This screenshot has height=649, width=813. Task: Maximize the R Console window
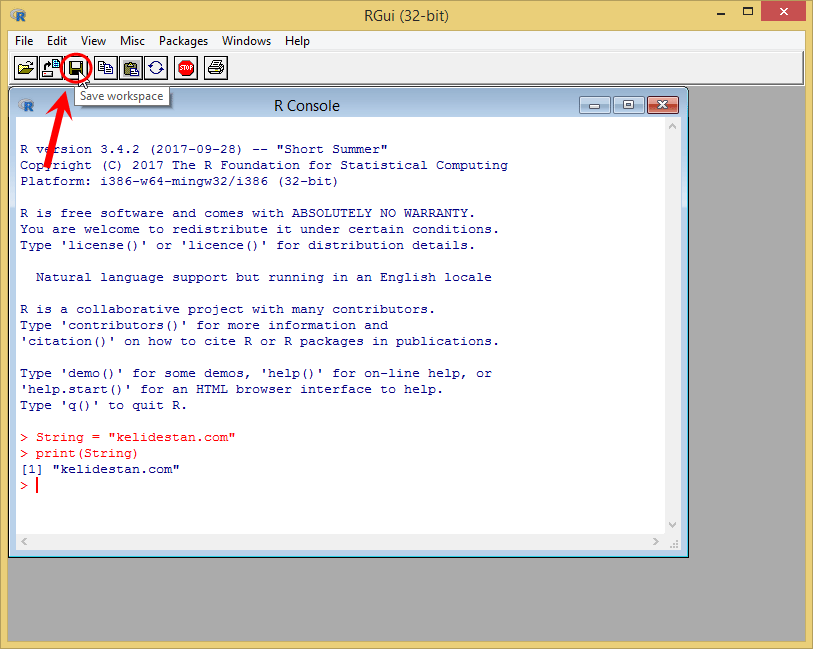pos(628,105)
